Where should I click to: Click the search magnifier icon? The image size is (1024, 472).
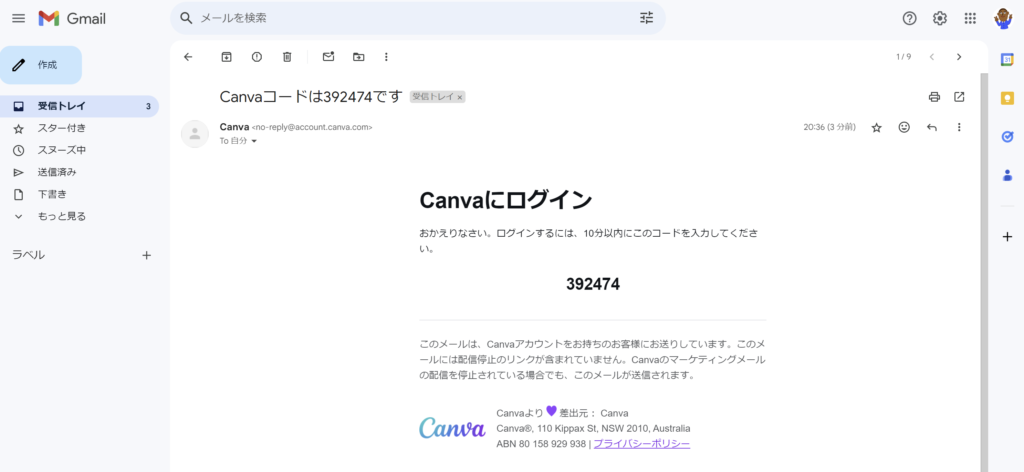pyautogui.click(x=186, y=18)
